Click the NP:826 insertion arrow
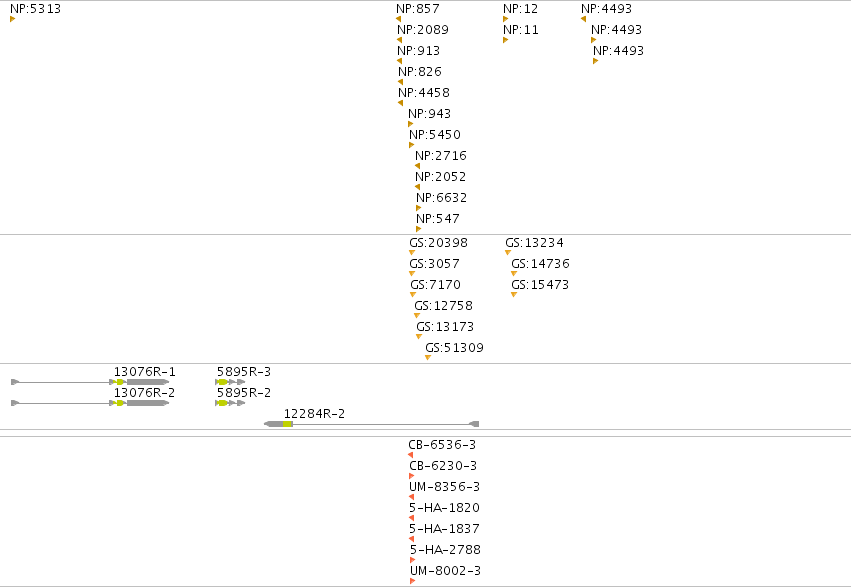Screen dimensions: 851x587 (401, 82)
